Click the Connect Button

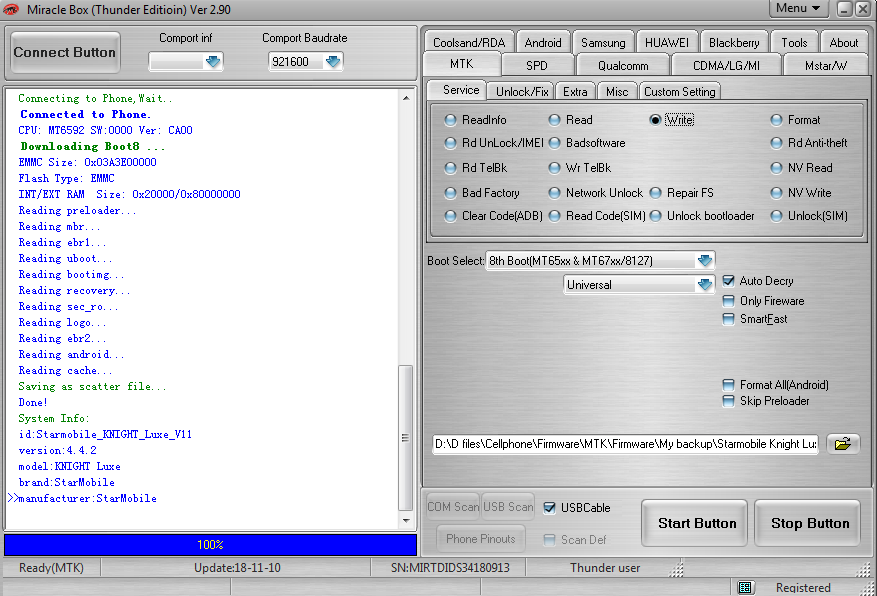65,53
